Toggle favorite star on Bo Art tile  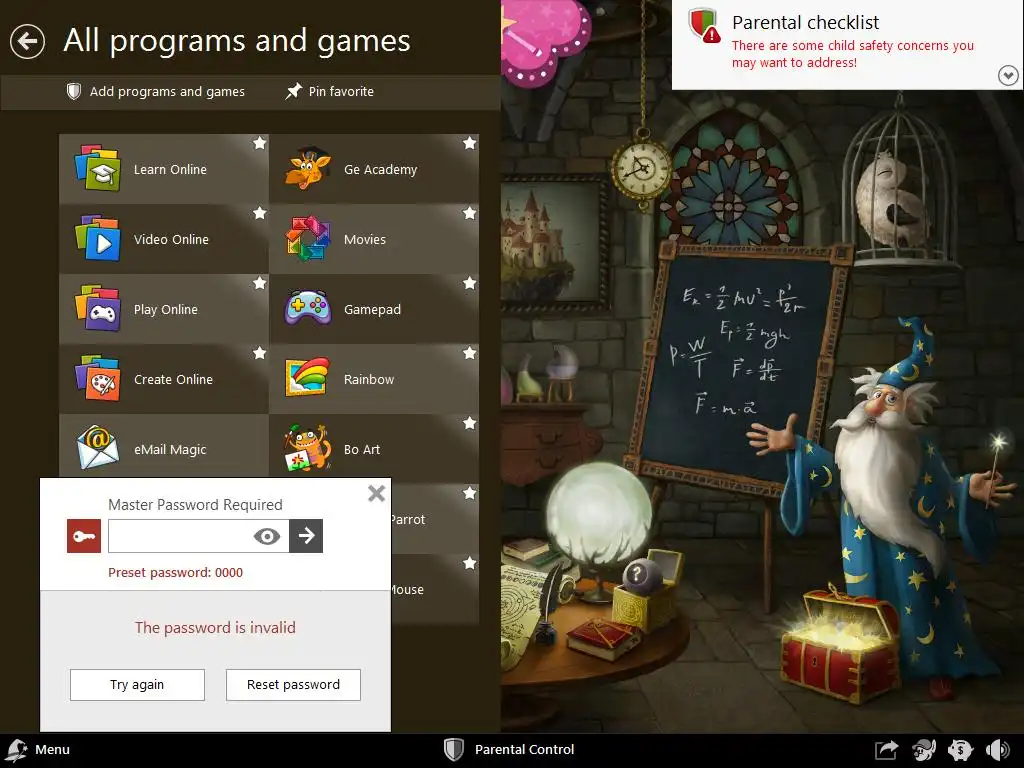[x=470, y=423]
